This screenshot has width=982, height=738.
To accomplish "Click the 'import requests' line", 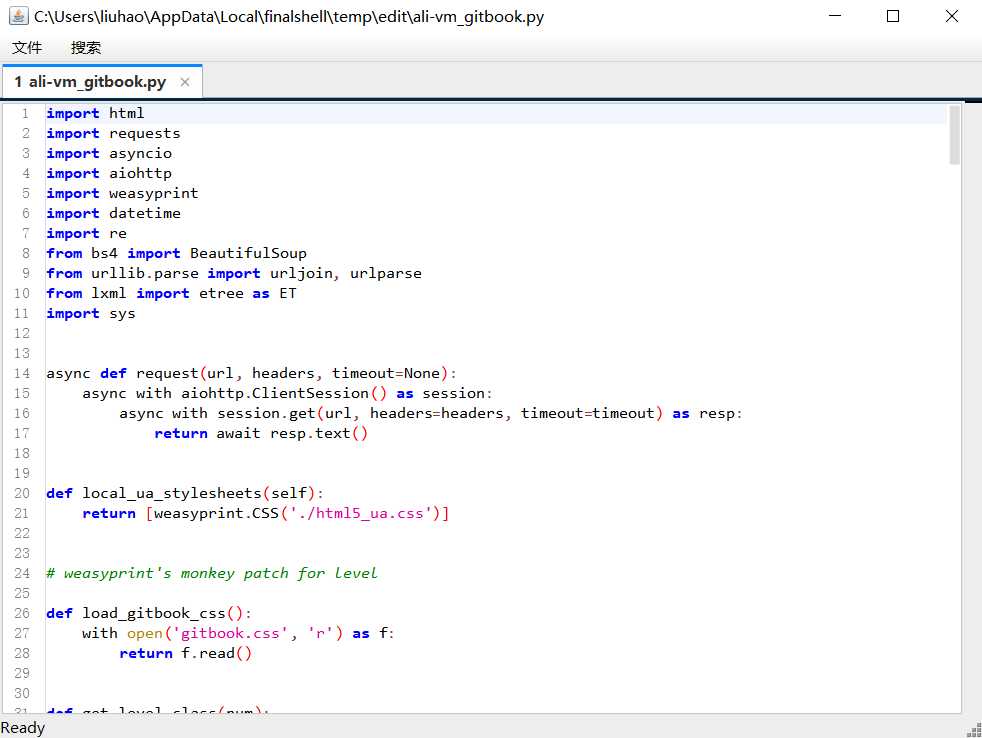I will [113, 133].
